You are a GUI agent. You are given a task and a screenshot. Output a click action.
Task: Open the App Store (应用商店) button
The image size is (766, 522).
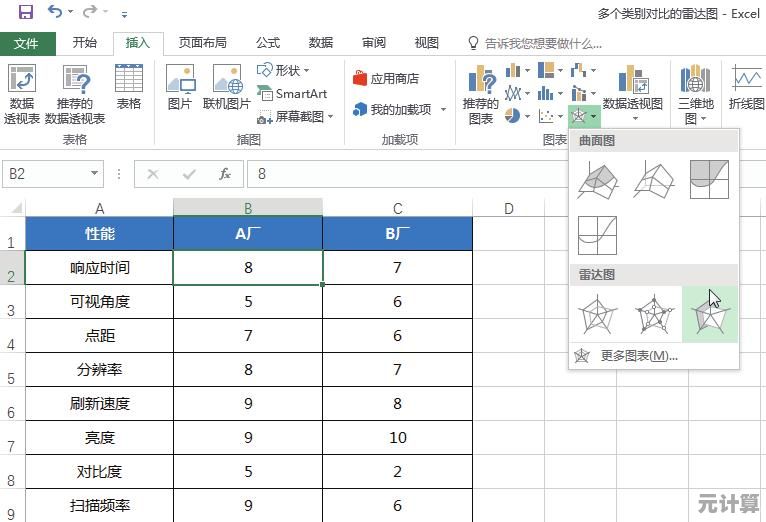386,78
